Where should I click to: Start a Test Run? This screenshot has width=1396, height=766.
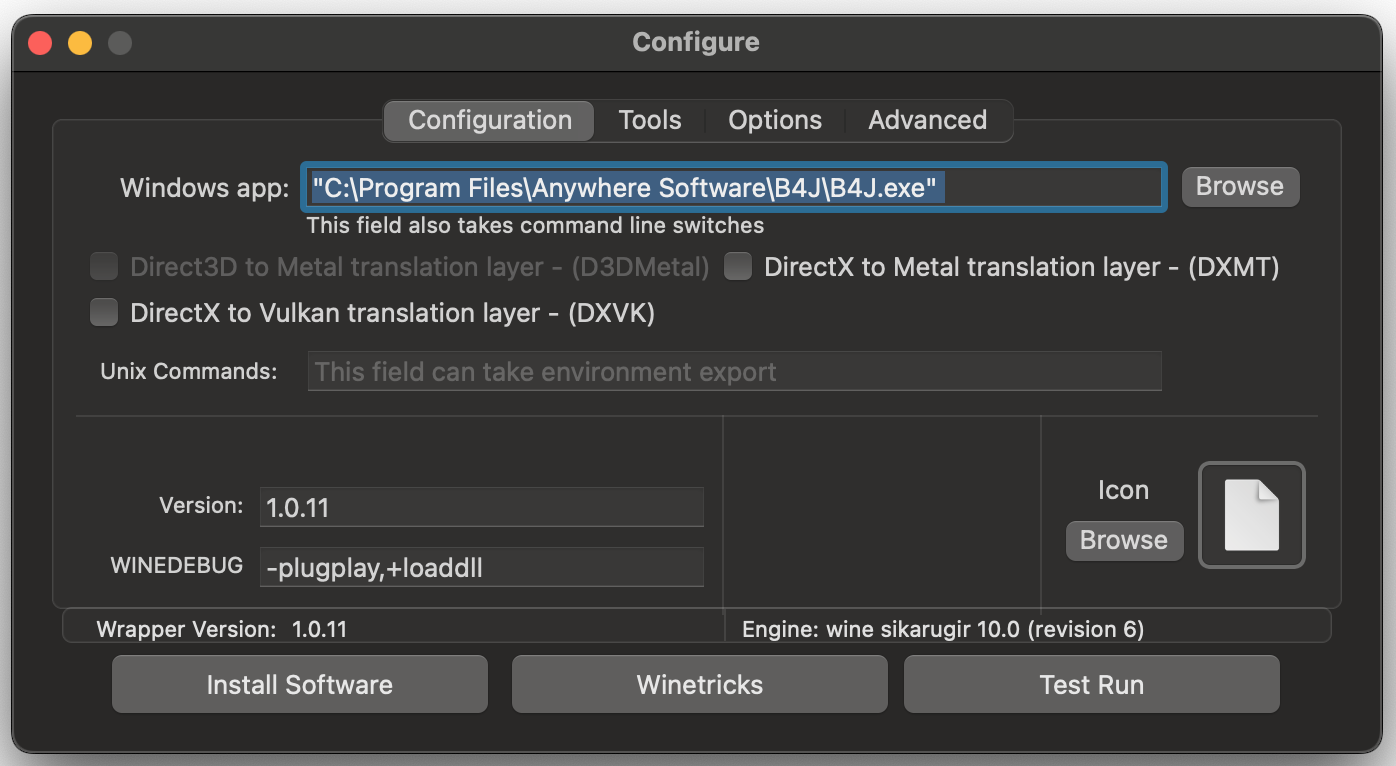coord(1091,685)
